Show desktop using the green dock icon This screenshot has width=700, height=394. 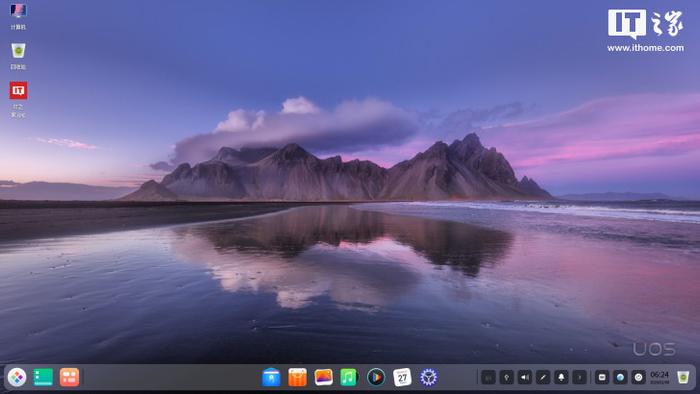(x=43, y=377)
